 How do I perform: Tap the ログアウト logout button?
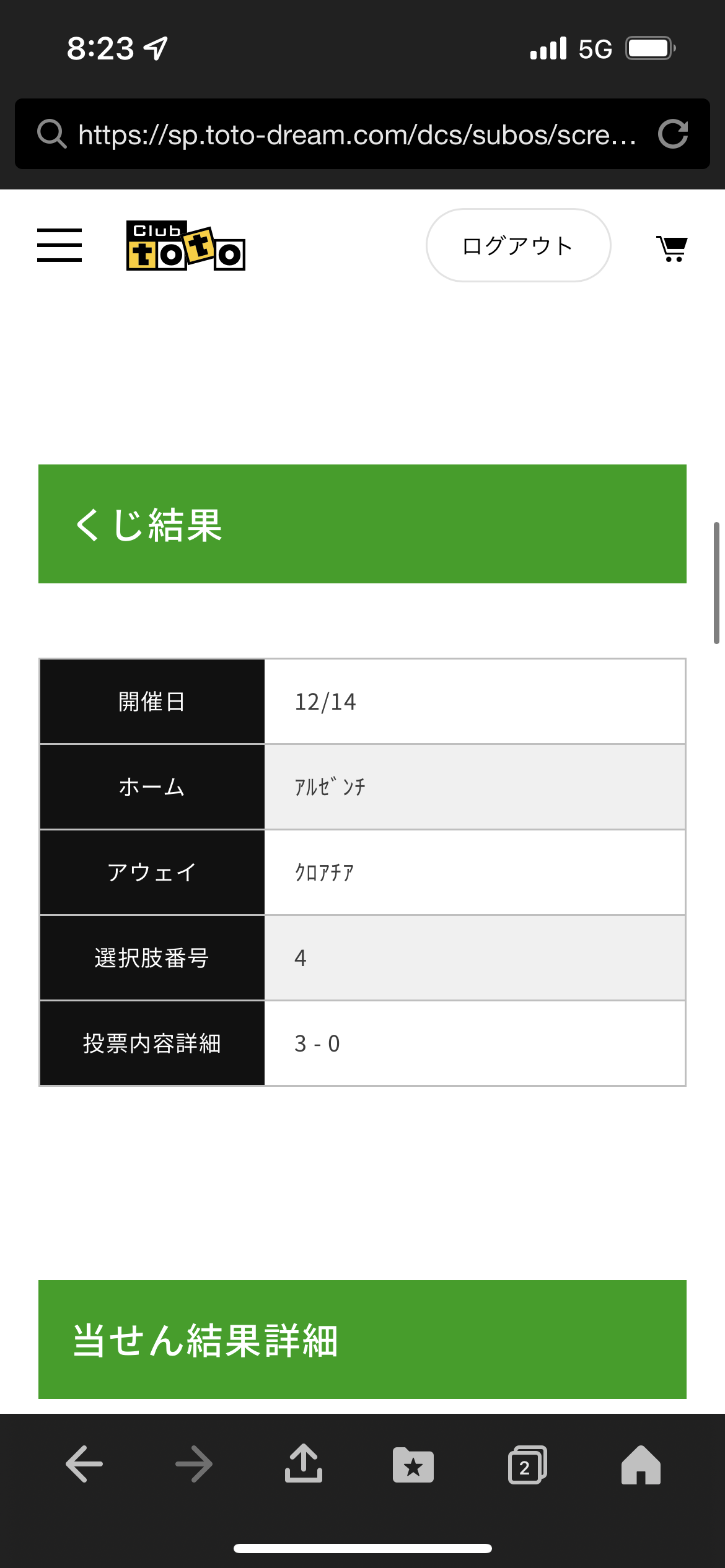[x=519, y=245]
